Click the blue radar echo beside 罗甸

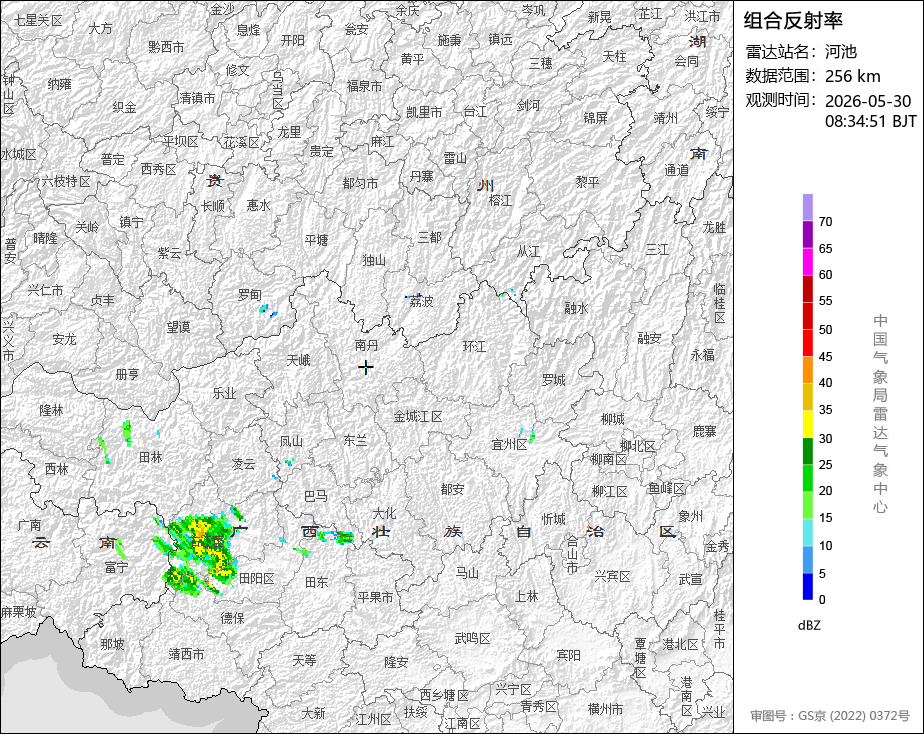pos(268,310)
